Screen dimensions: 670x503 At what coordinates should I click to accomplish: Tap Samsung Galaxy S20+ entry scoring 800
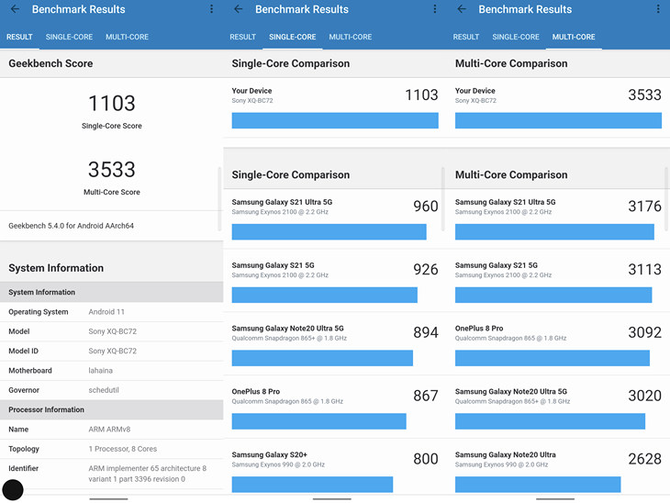[x=334, y=468]
